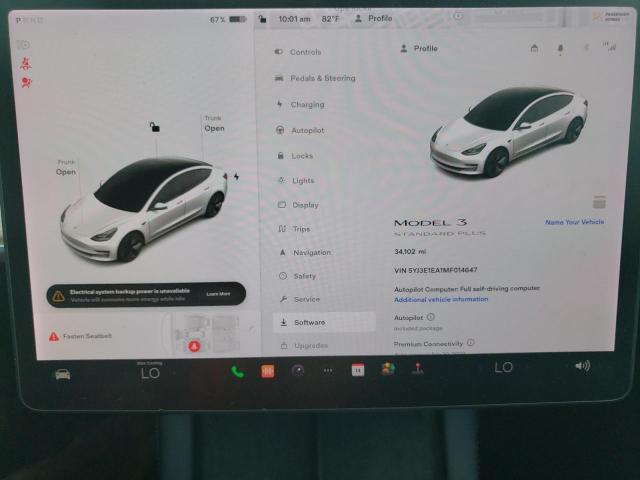Viewport: 640px width, 480px height.
Task: Tap the 82°F temperature reading
Action: click(330, 19)
